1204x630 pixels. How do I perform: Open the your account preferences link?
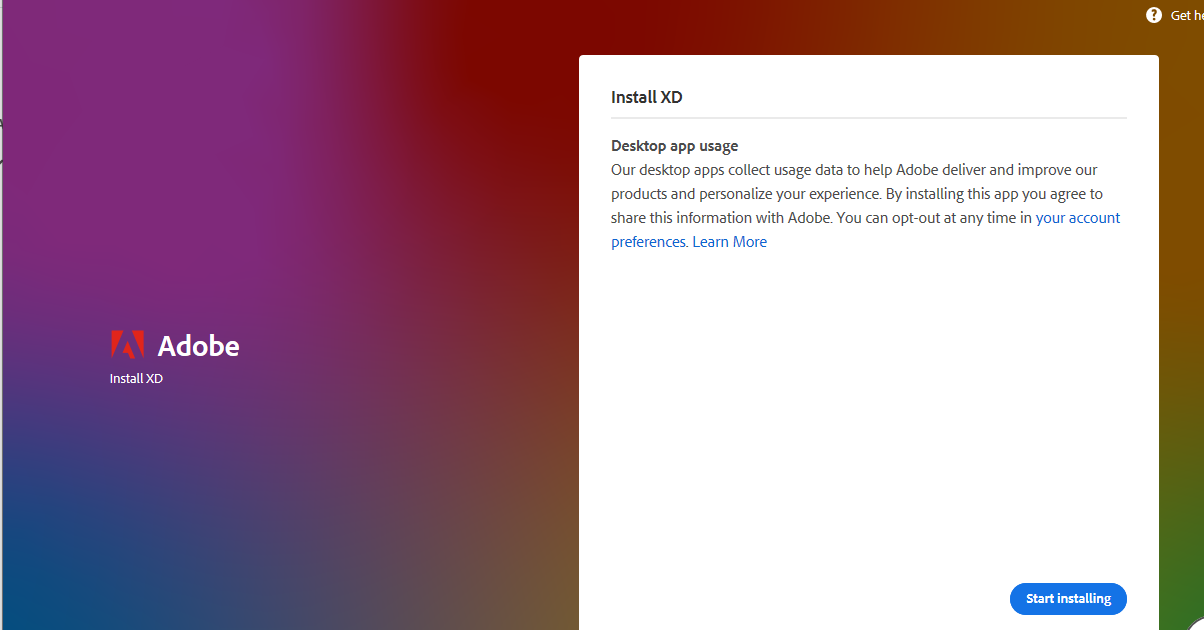pos(1078,218)
